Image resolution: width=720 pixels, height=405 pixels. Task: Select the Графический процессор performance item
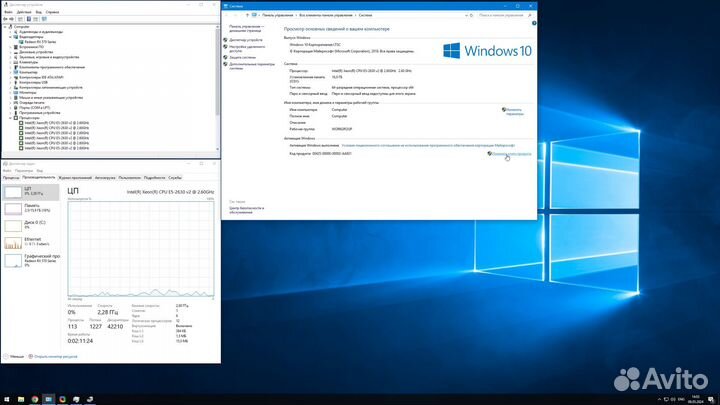tap(31, 260)
